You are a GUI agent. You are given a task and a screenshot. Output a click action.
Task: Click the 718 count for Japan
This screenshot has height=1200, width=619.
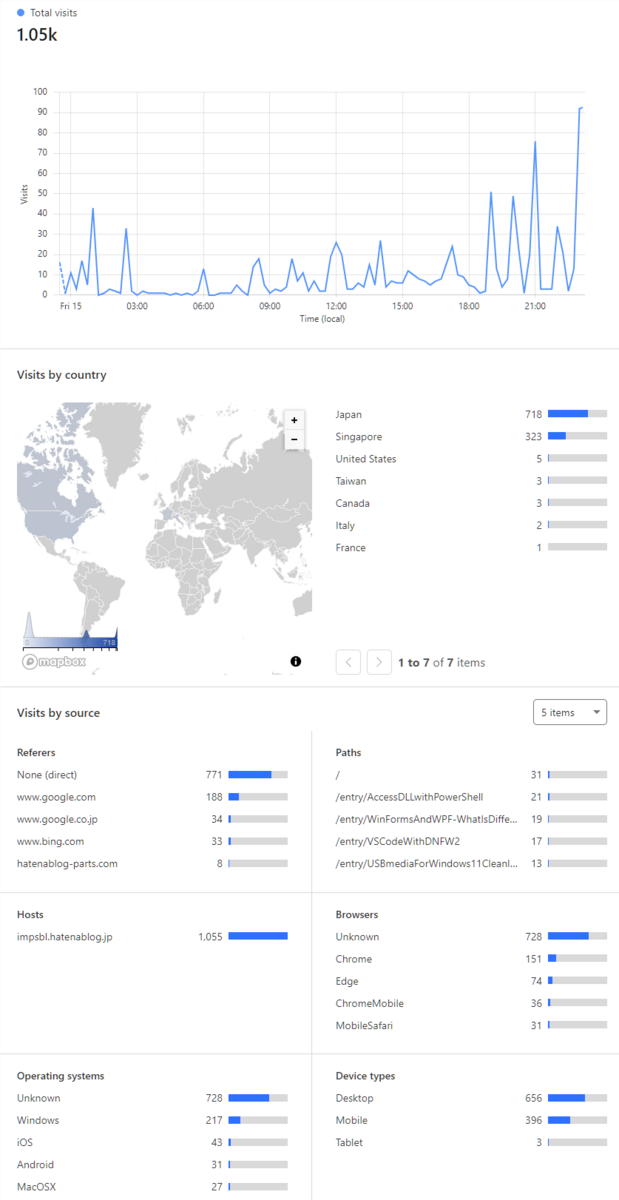[532, 414]
